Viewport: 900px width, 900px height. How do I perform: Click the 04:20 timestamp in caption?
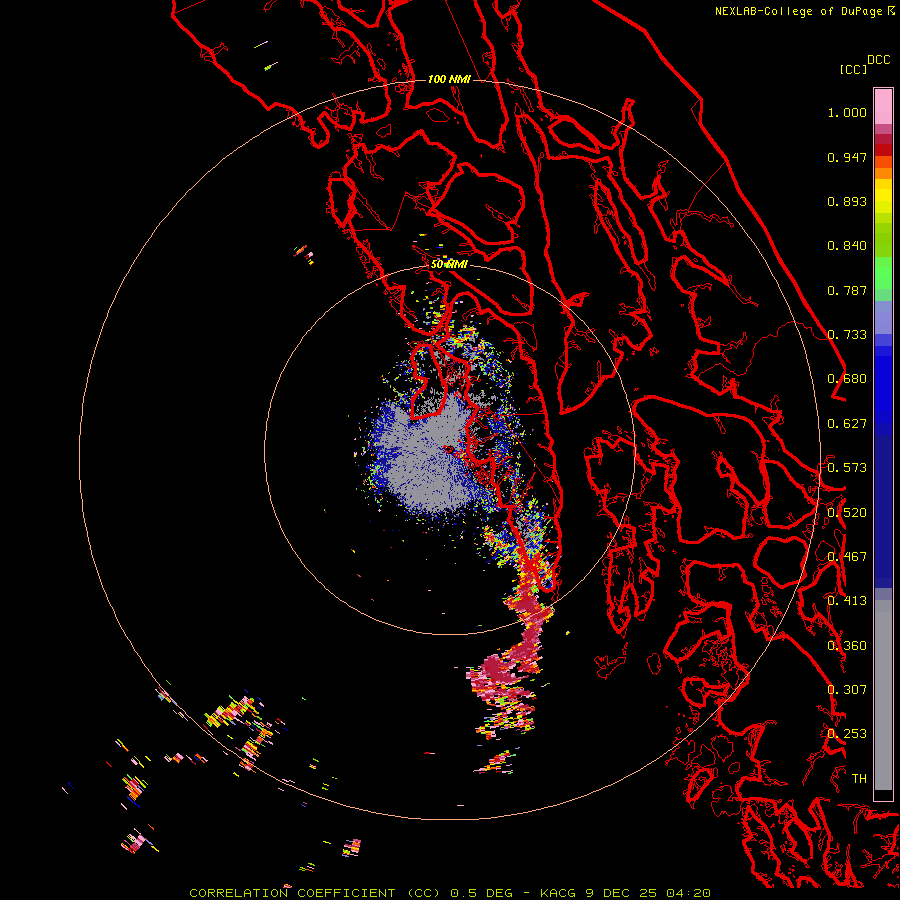pyautogui.click(x=689, y=893)
